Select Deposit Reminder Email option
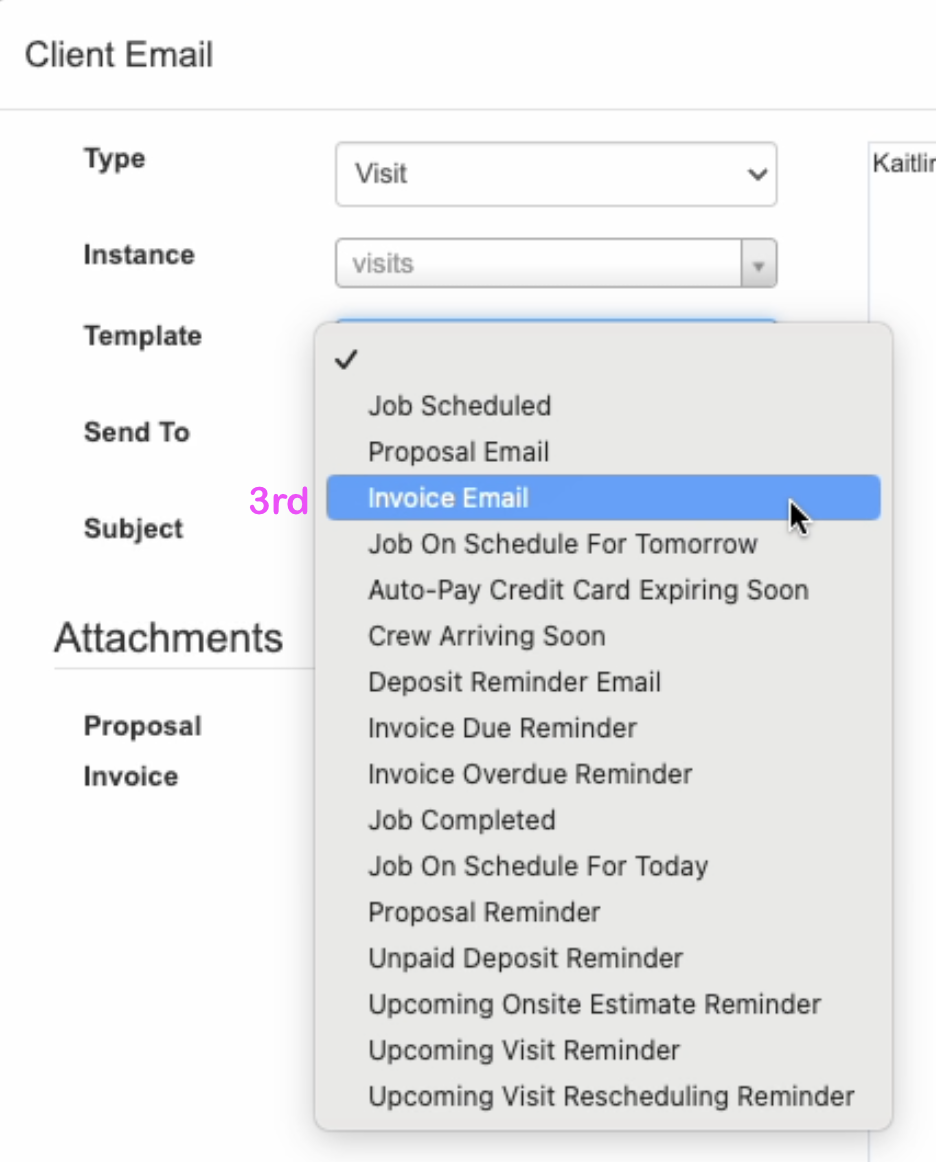936x1162 pixels. point(514,682)
